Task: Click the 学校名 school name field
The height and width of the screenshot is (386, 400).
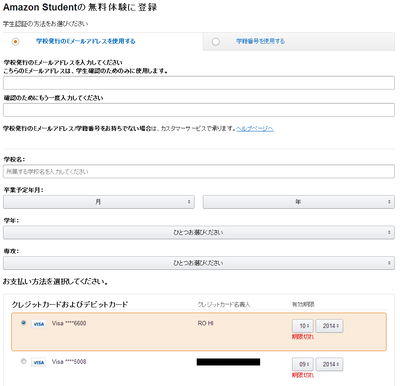Action: (x=199, y=171)
